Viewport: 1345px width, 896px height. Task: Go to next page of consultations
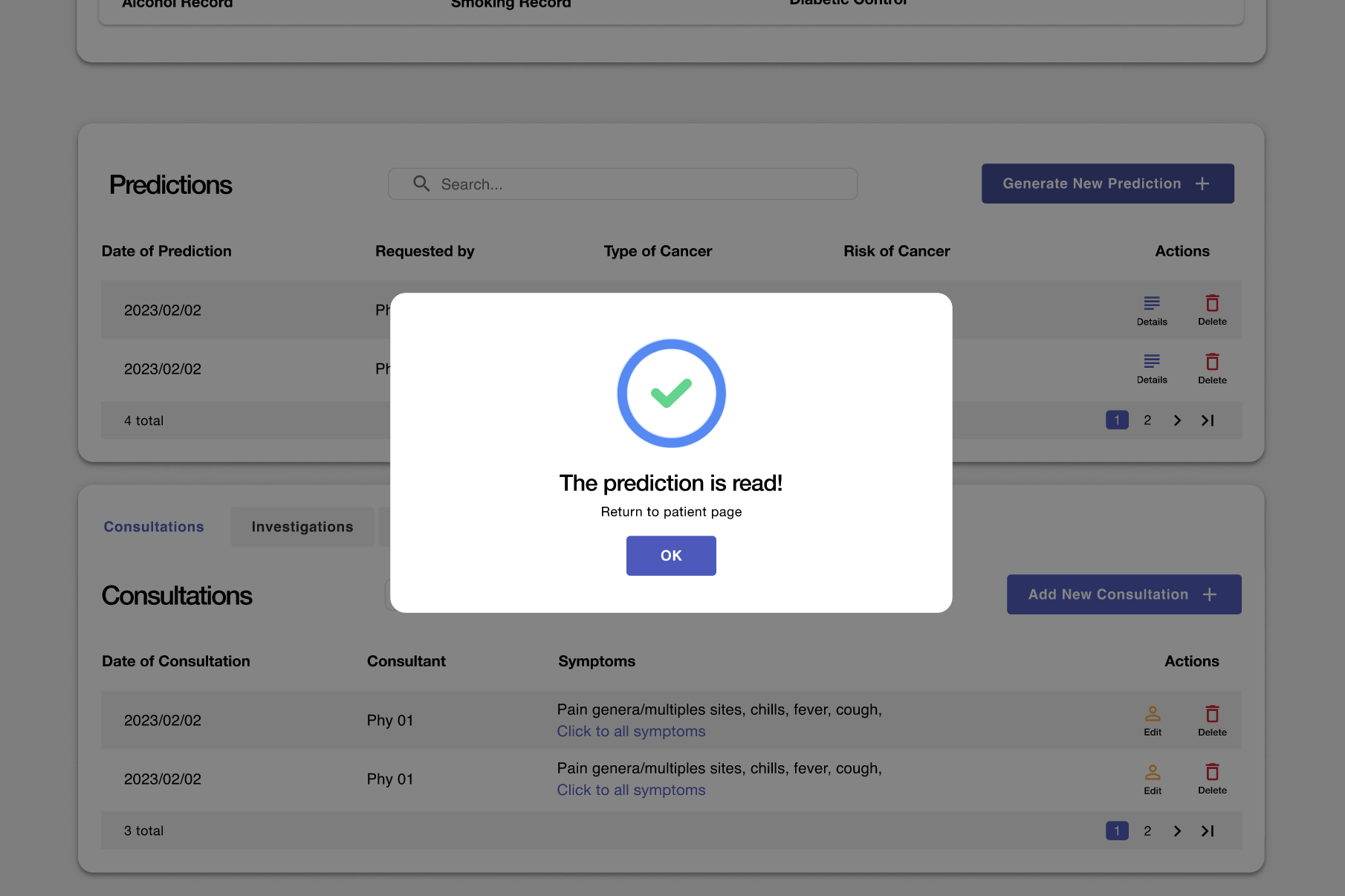[1177, 831]
